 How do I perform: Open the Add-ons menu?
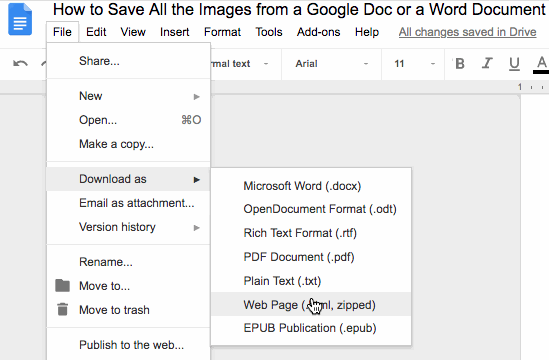click(319, 32)
